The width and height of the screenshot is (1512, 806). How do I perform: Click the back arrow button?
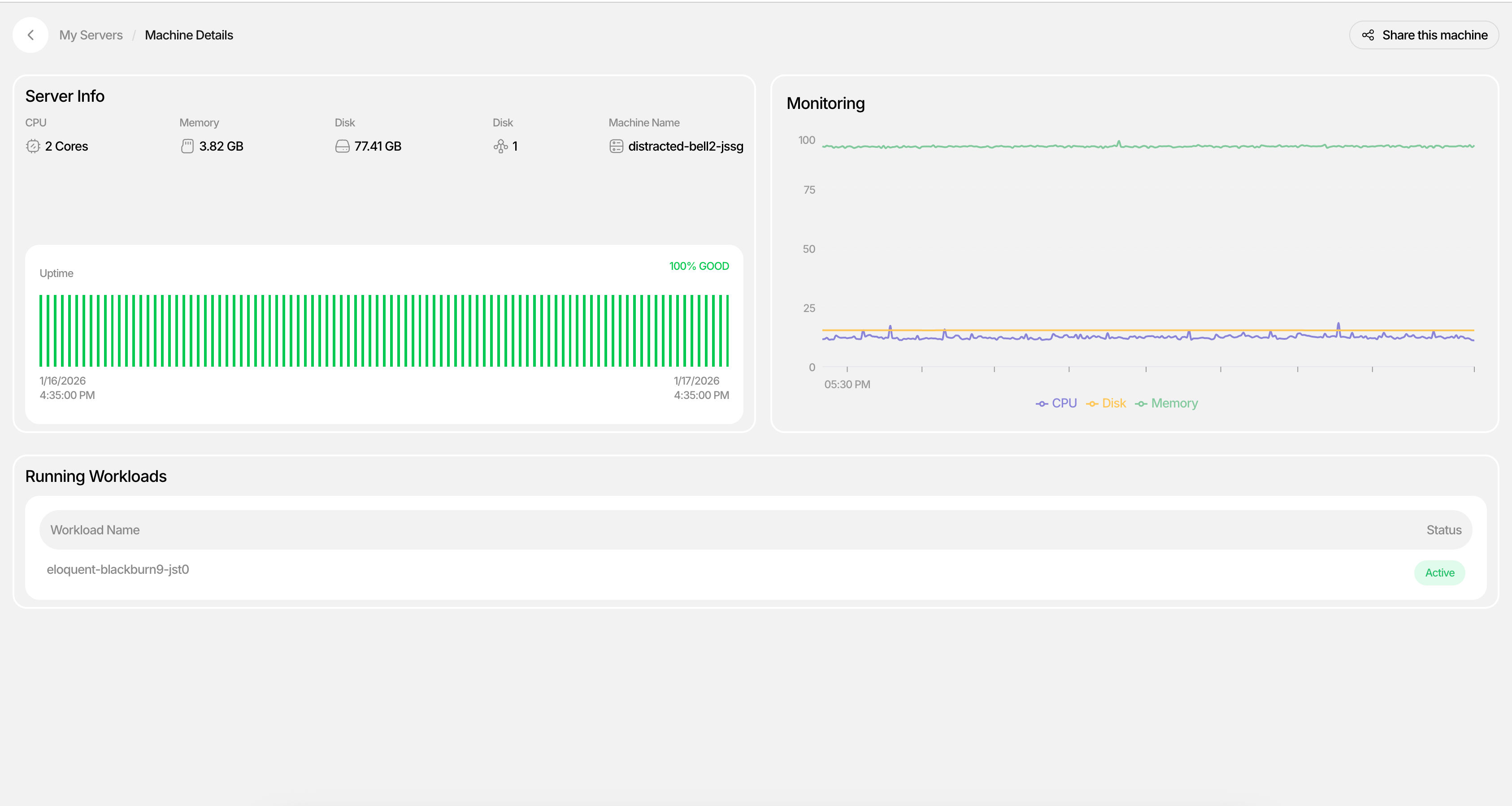(x=30, y=35)
